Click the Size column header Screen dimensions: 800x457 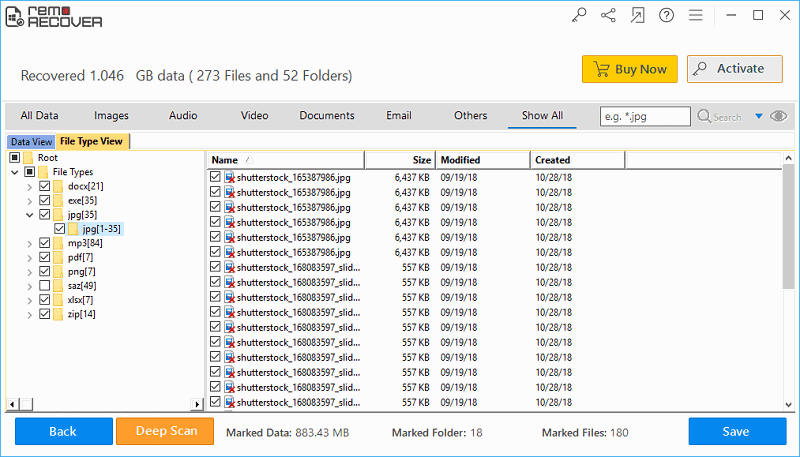400,160
